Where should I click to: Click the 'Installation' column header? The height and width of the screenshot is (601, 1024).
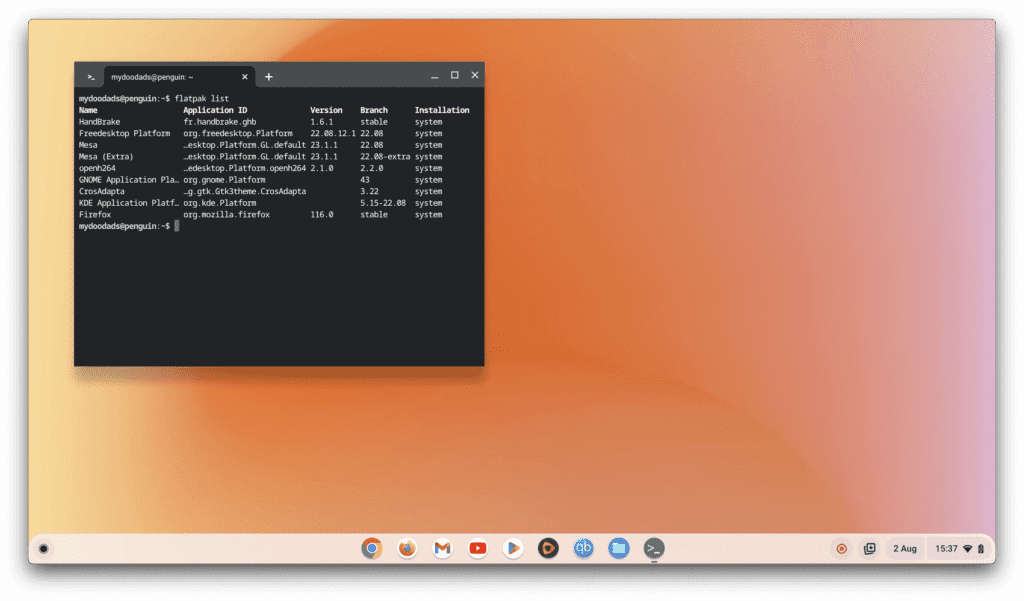441,110
